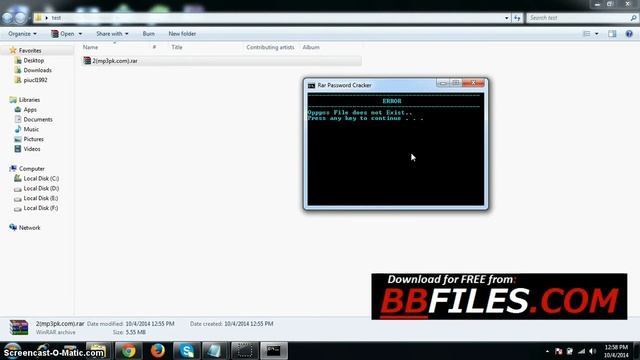640x360 pixels.
Task: Open the piuc1992 favorites folder
Action: 35,80
